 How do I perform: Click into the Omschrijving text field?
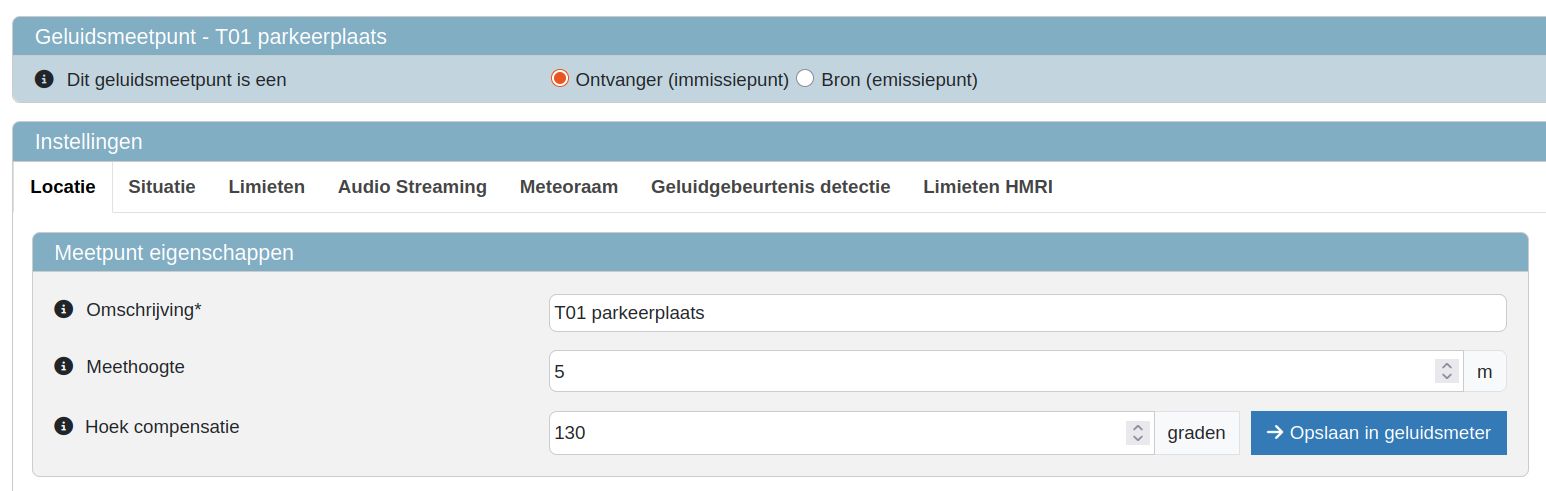tap(1027, 313)
